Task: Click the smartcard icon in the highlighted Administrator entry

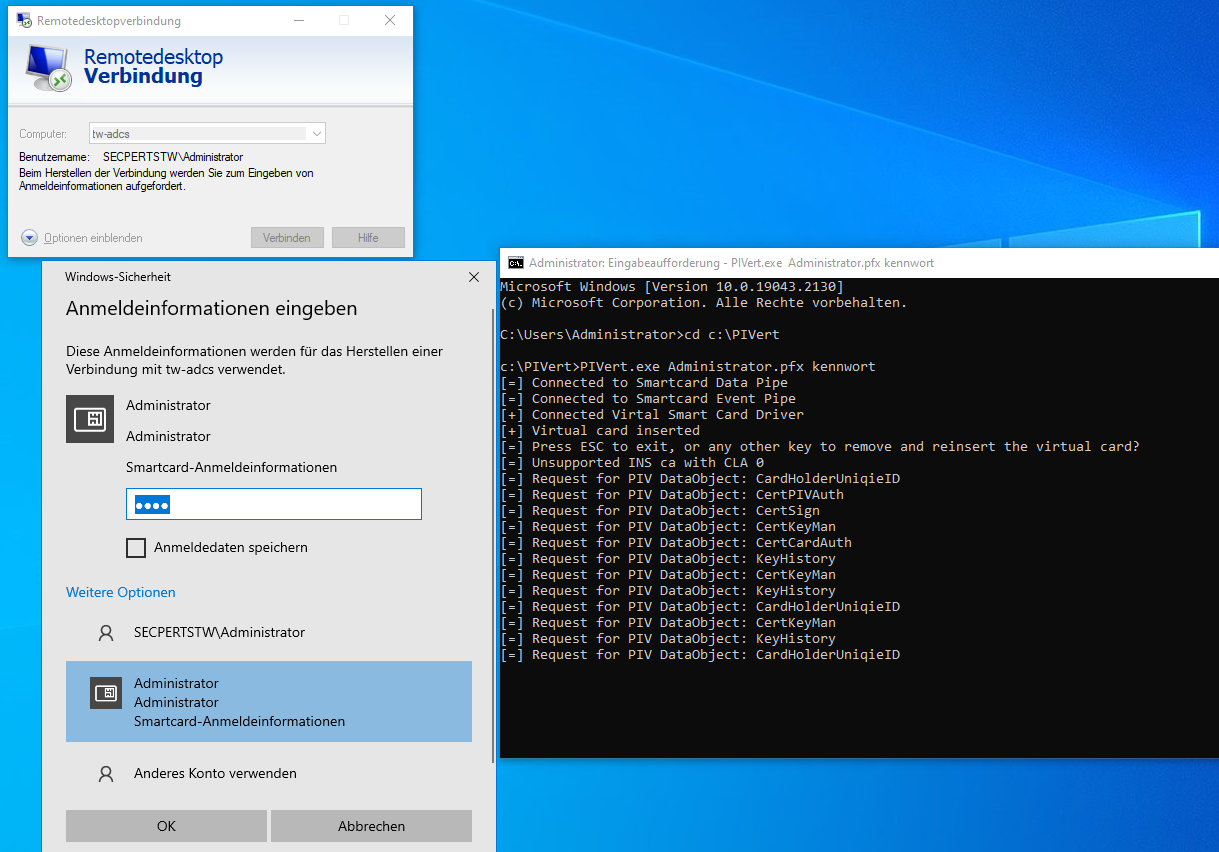Action: (105, 693)
